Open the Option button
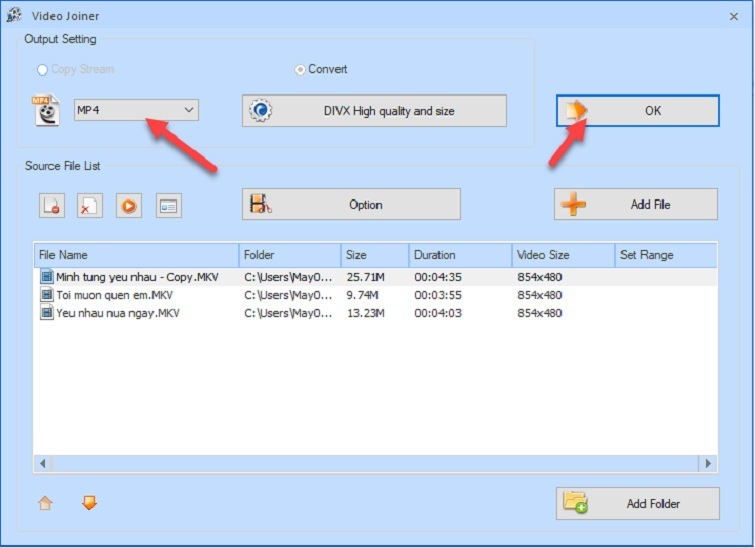The image size is (755, 548). pyautogui.click(x=351, y=204)
